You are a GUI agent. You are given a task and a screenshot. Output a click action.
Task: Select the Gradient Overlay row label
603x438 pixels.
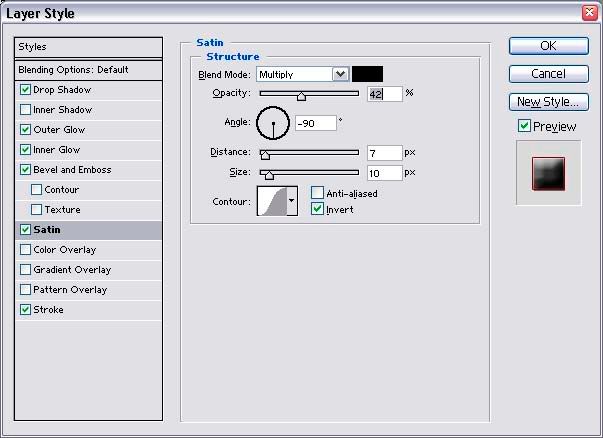coord(72,270)
